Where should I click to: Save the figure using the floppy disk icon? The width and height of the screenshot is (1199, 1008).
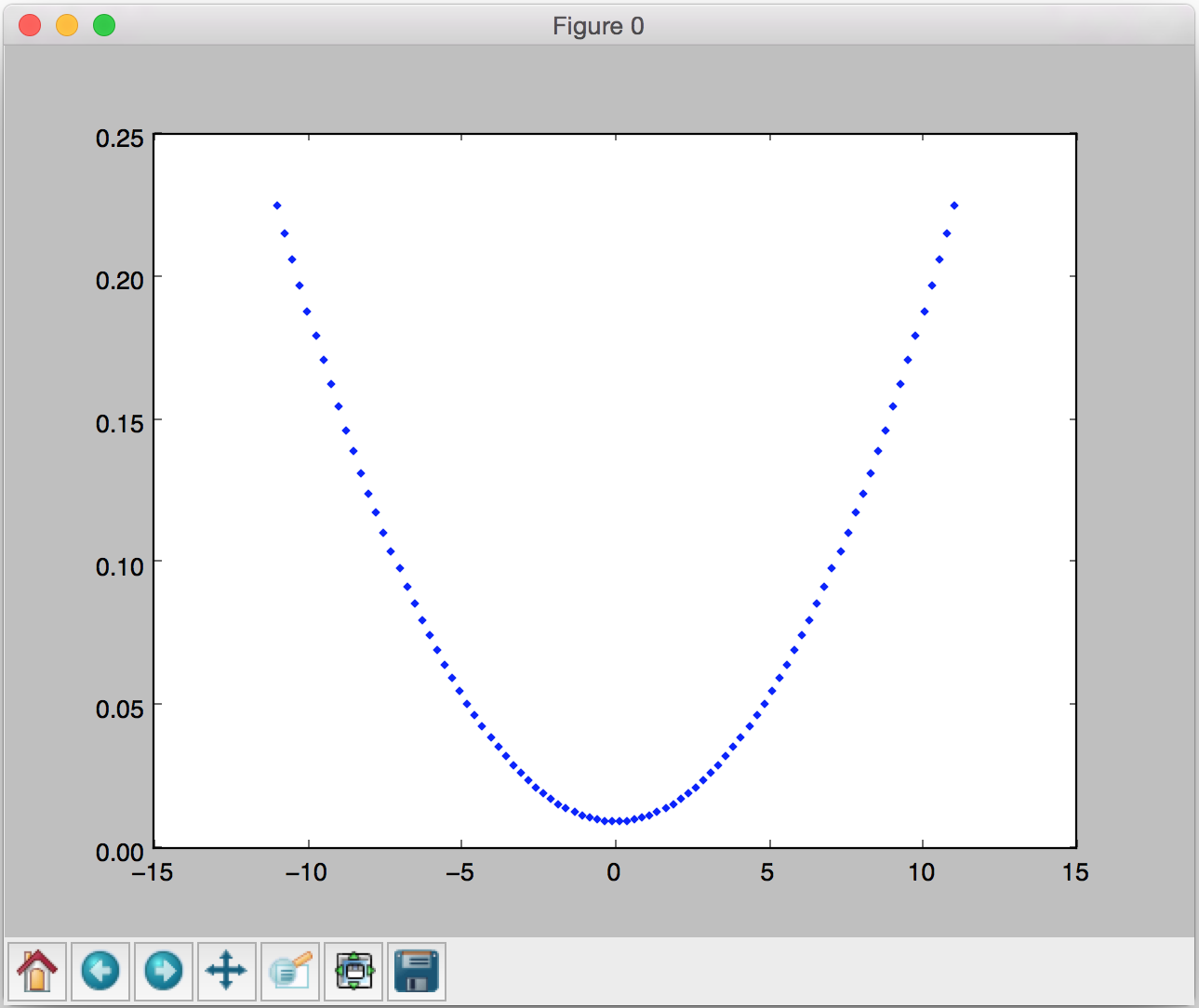pyautogui.click(x=417, y=972)
